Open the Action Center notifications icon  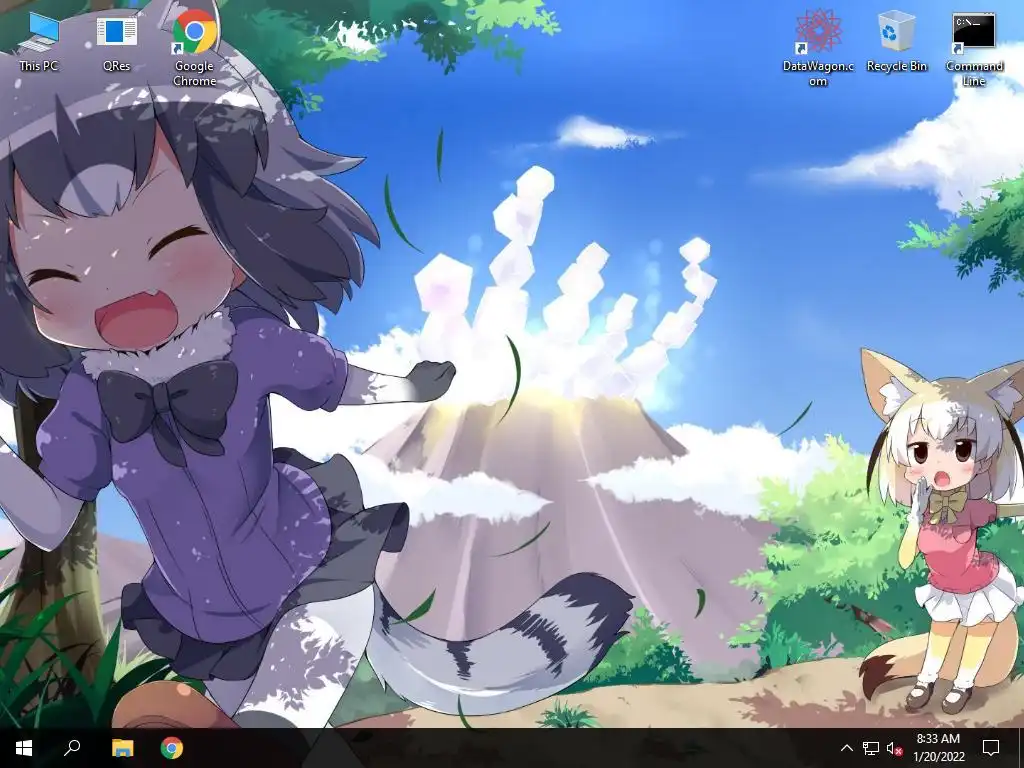991,748
